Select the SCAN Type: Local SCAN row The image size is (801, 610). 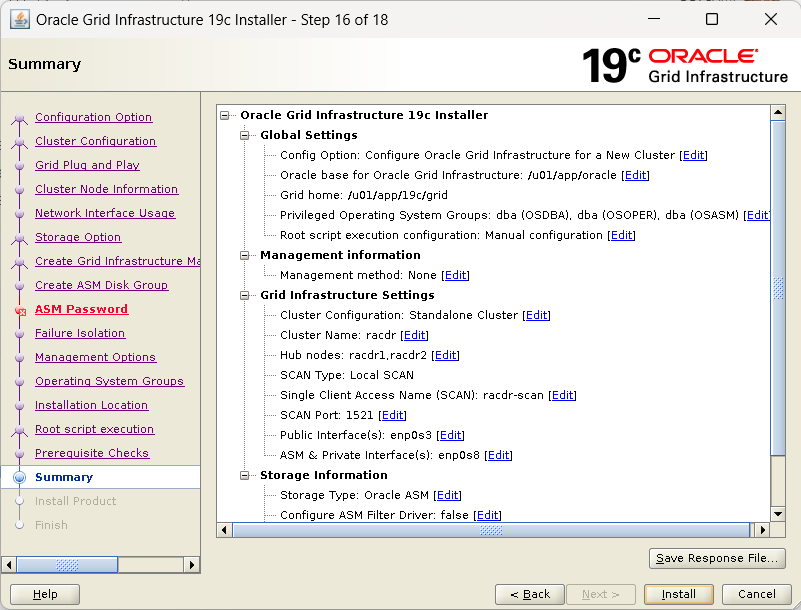(347, 376)
